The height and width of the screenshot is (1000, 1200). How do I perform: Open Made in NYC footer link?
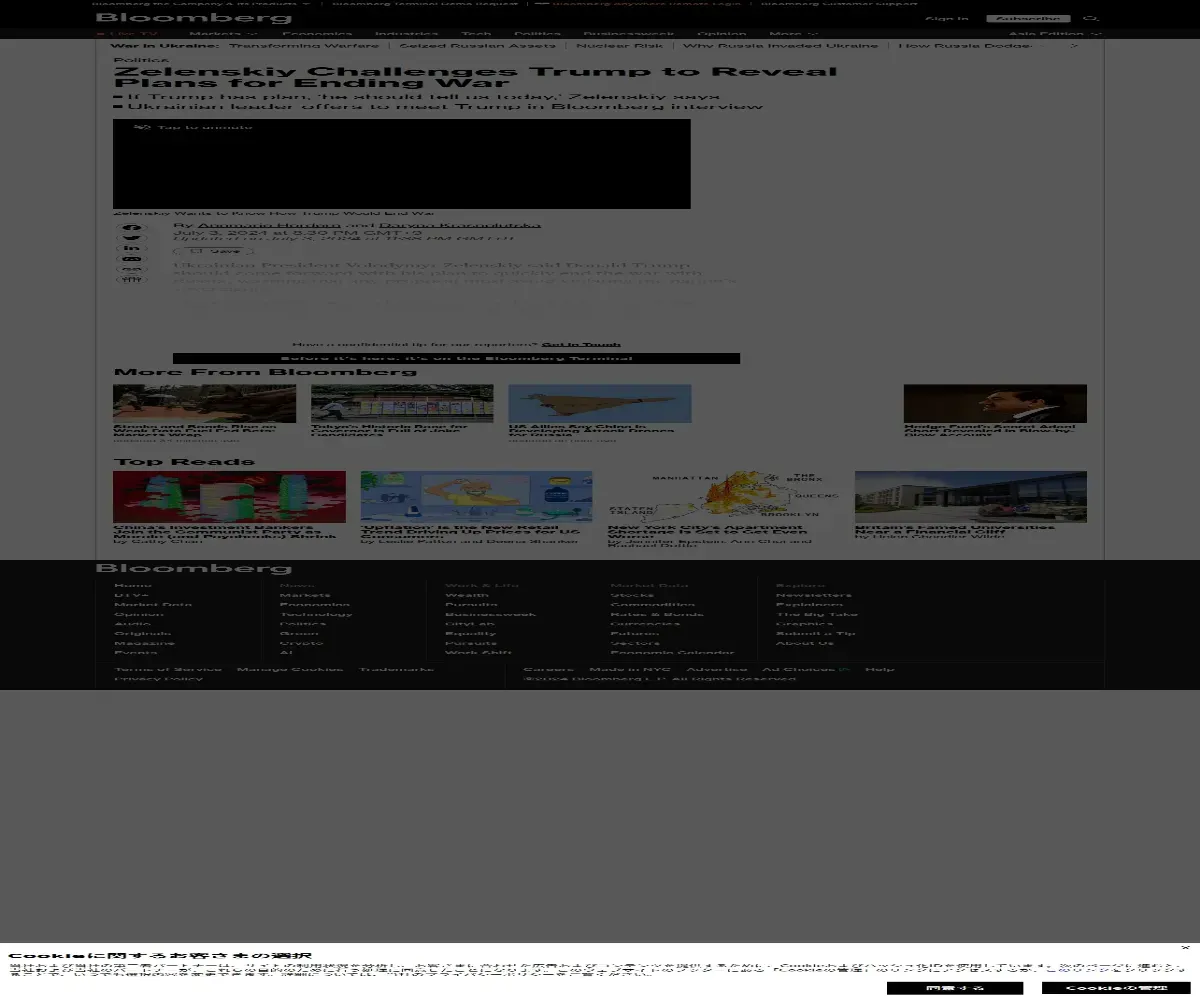point(630,669)
